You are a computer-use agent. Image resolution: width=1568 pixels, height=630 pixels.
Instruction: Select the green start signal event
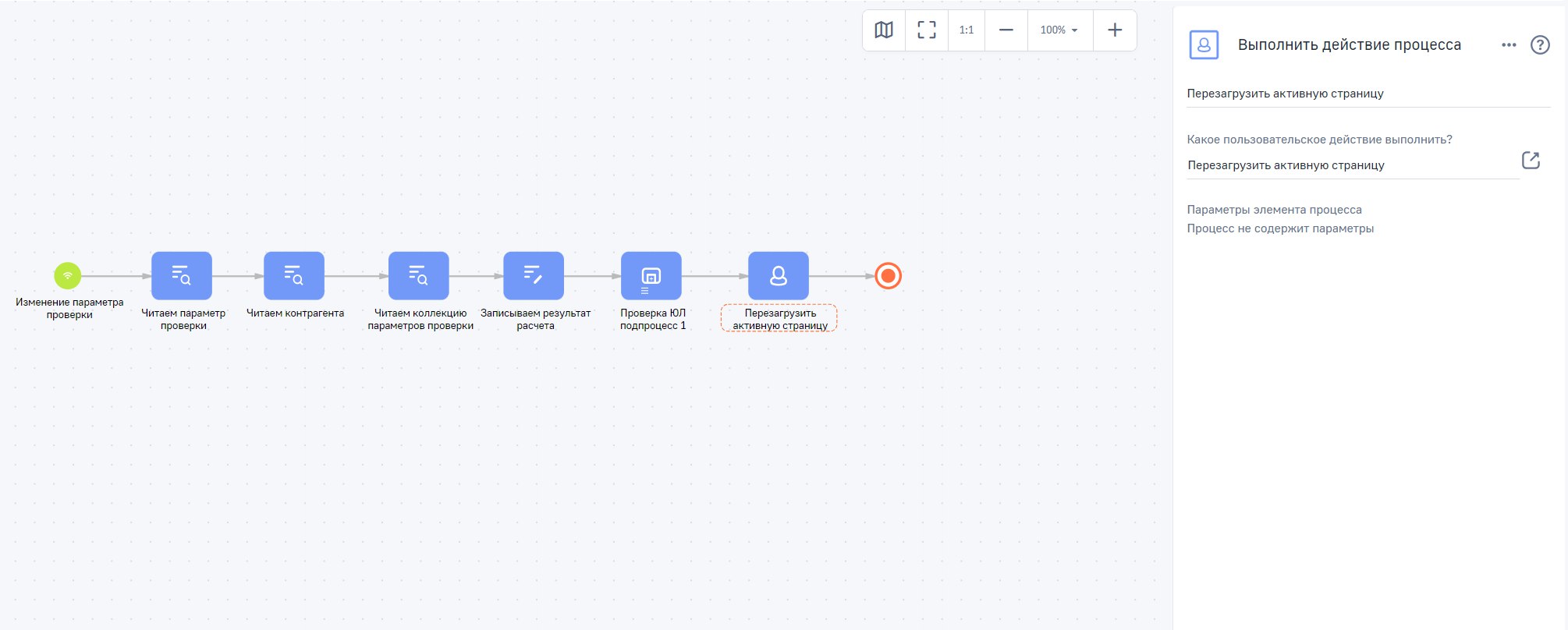coord(68,275)
